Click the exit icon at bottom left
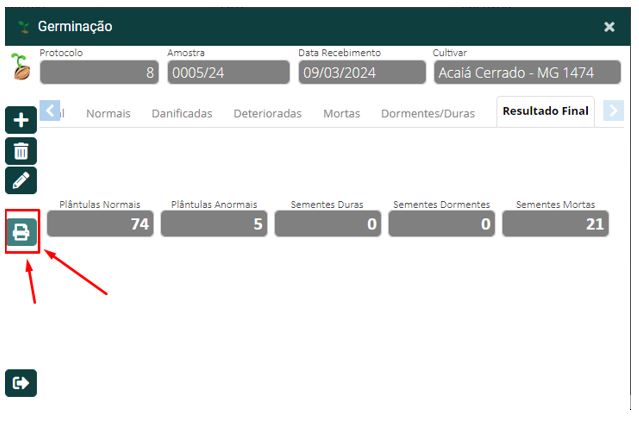The height and width of the screenshot is (432, 639). pyautogui.click(x=21, y=382)
